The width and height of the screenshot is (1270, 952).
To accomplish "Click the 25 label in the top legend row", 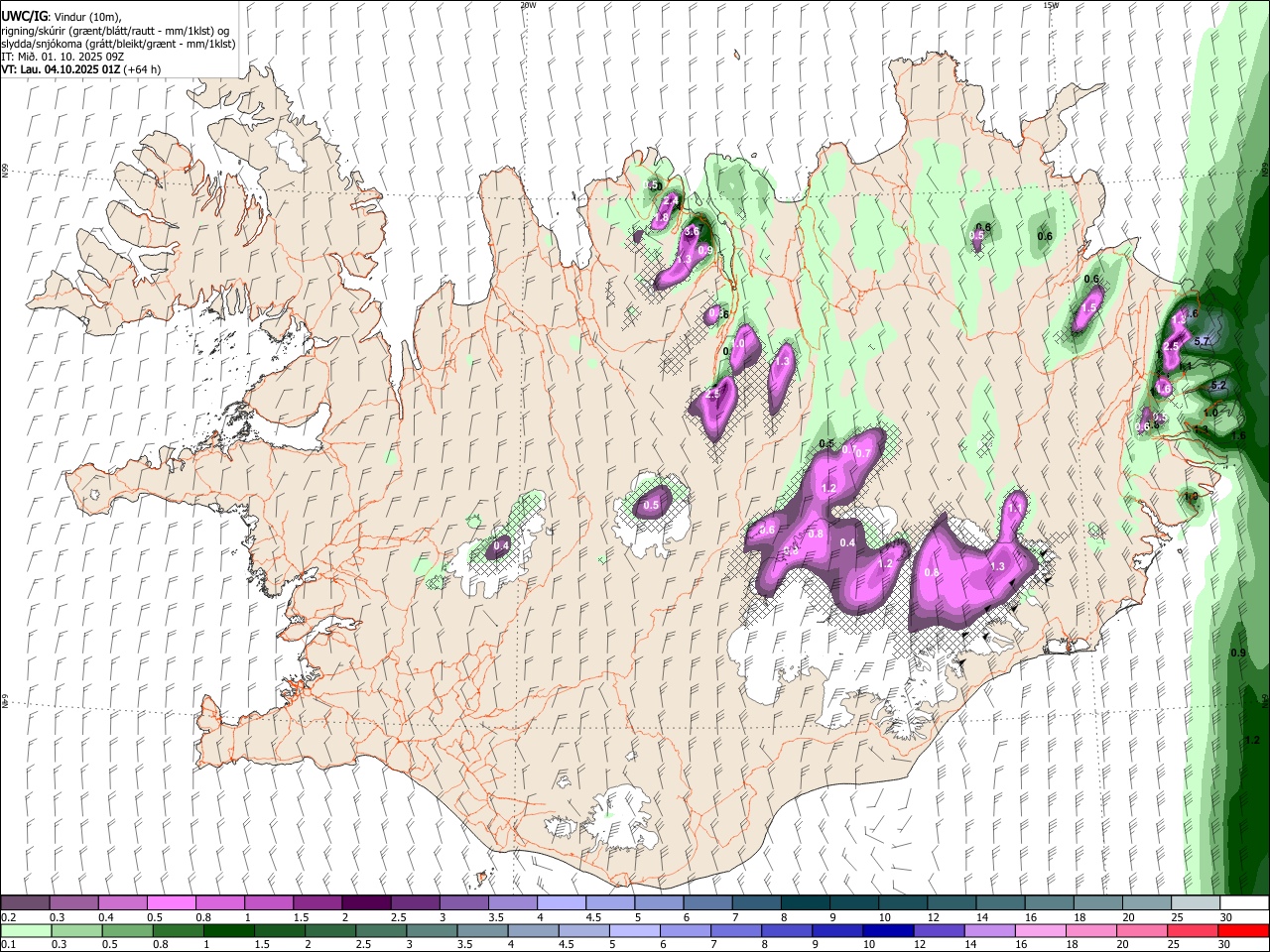I will coord(1178,917).
